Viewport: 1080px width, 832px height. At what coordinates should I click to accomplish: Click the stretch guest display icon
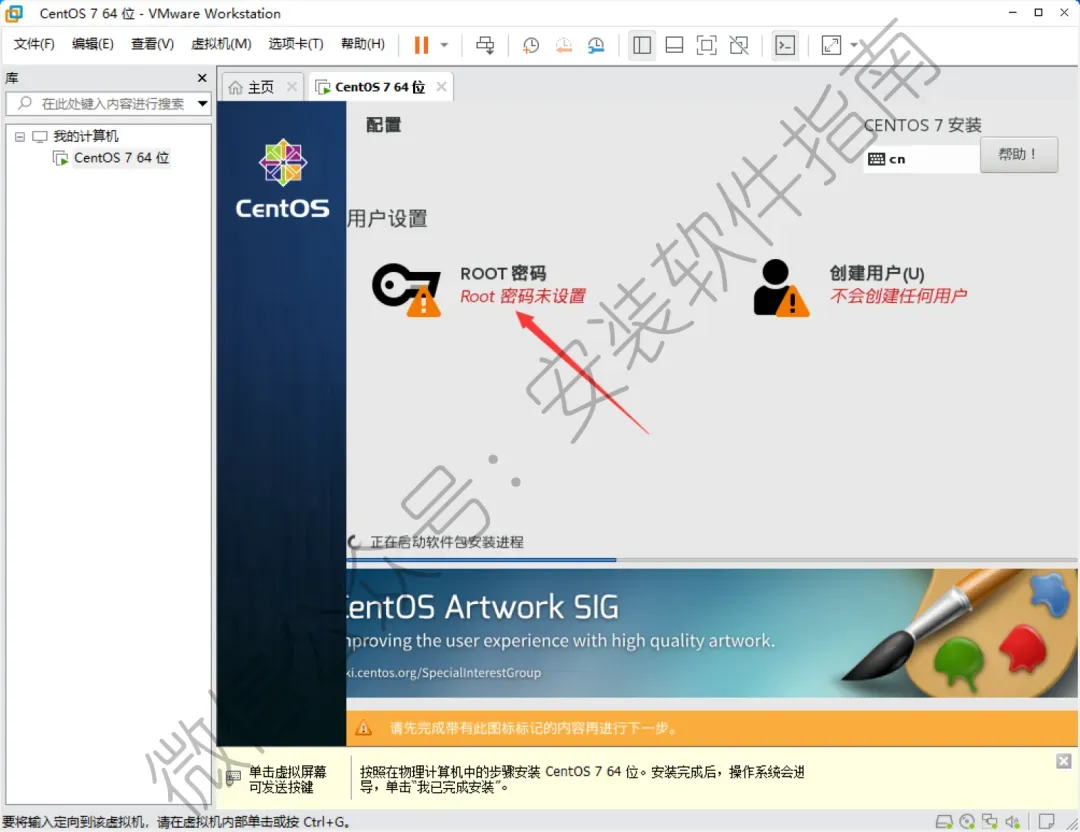pos(831,45)
